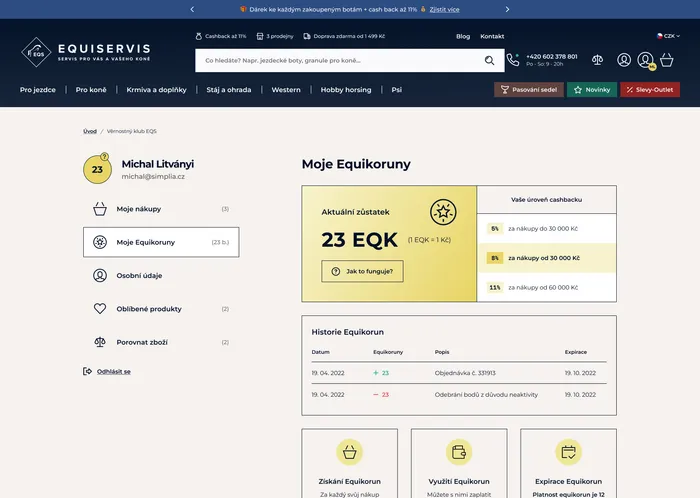Select 11% cashback level row

546,287
